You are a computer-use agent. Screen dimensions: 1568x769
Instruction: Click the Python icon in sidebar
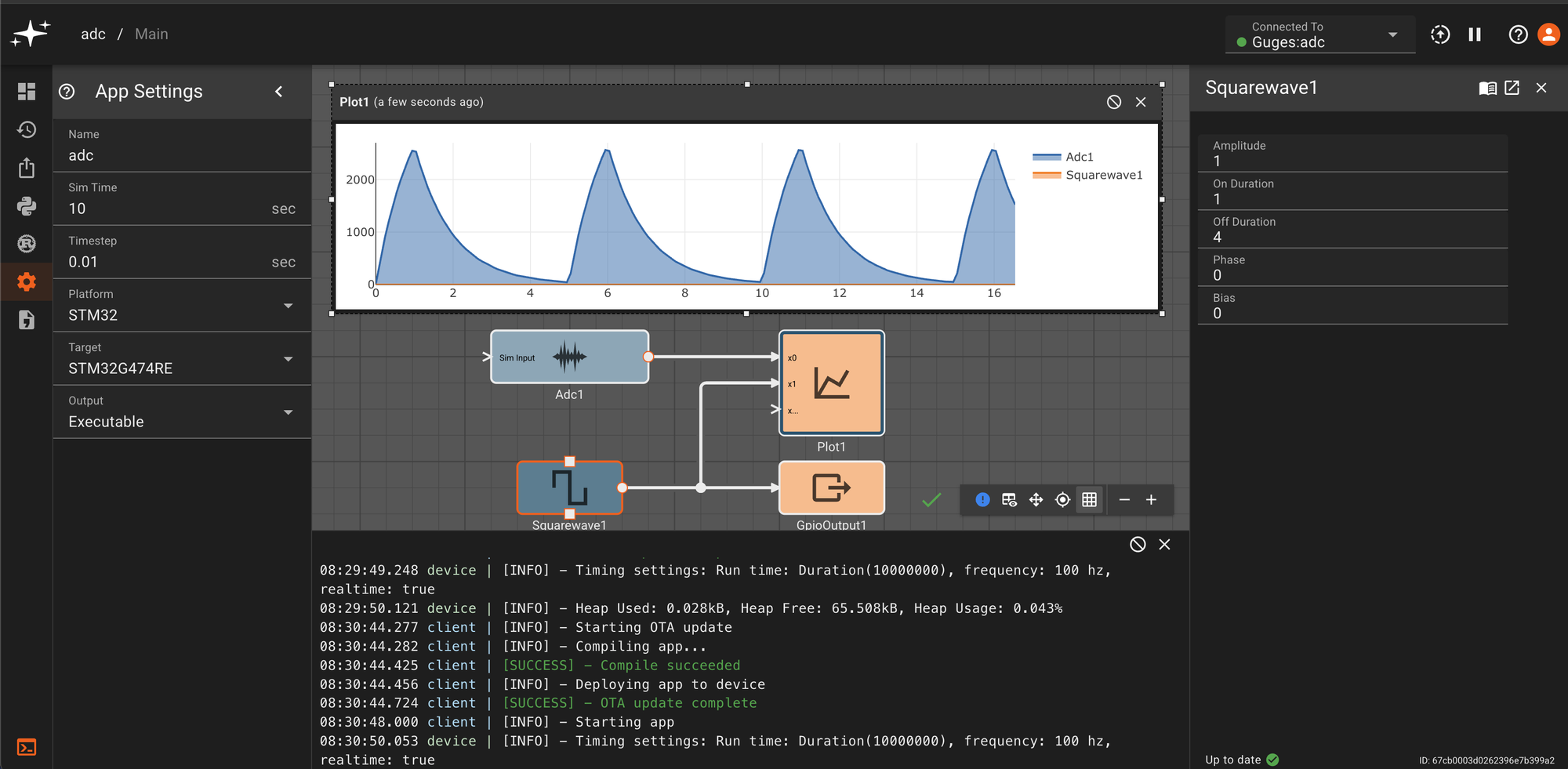coord(27,206)
